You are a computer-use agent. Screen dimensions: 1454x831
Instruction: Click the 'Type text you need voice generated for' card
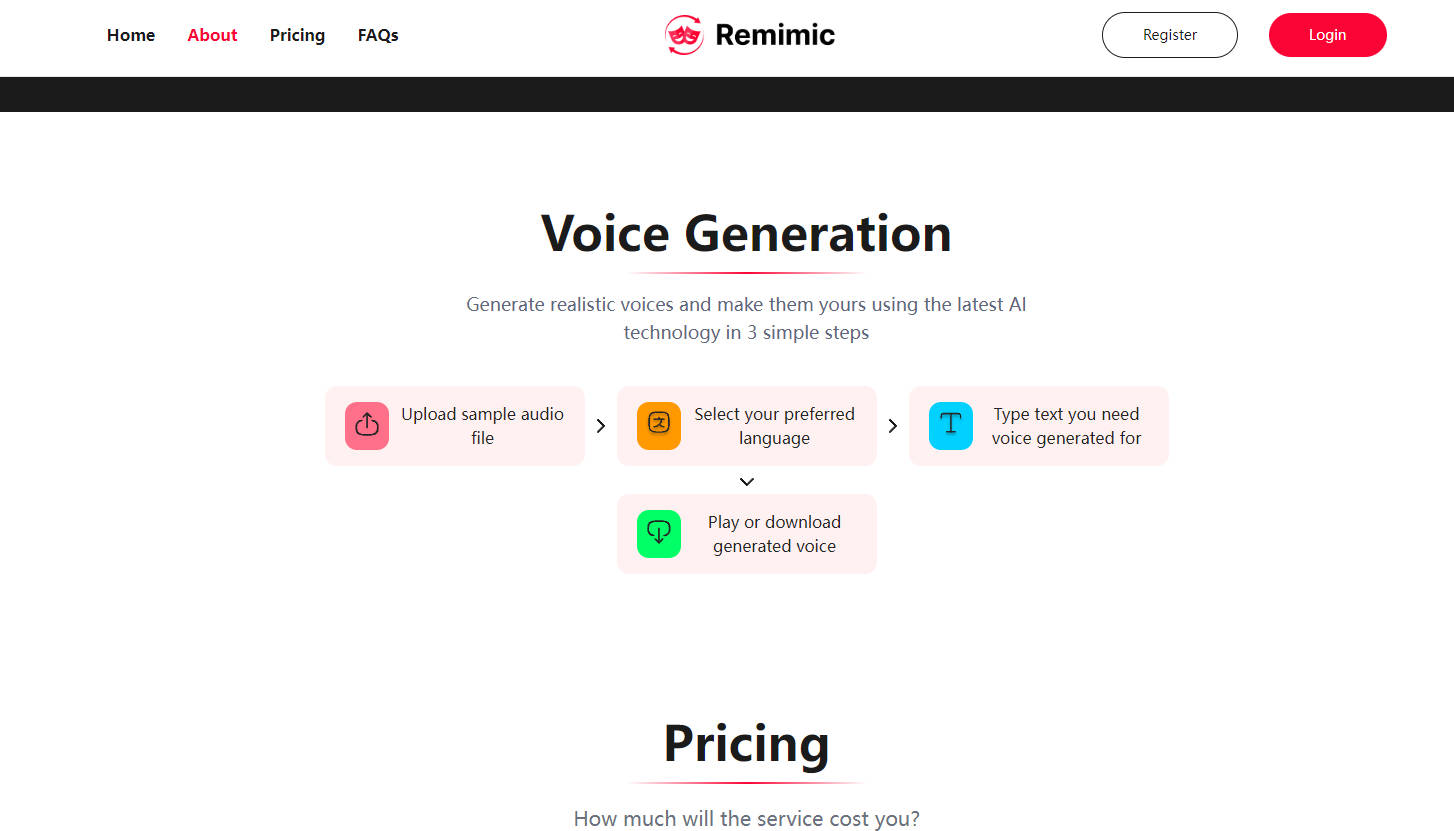tap(1038, 425)
